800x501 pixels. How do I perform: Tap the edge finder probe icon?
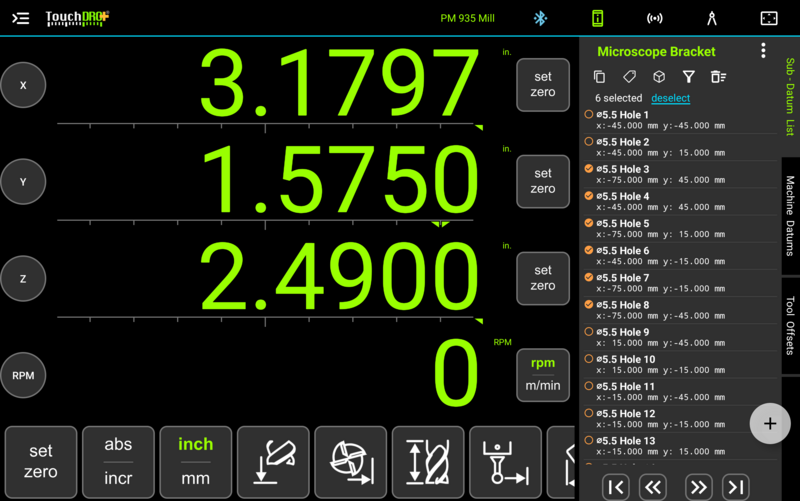point(505,462)
